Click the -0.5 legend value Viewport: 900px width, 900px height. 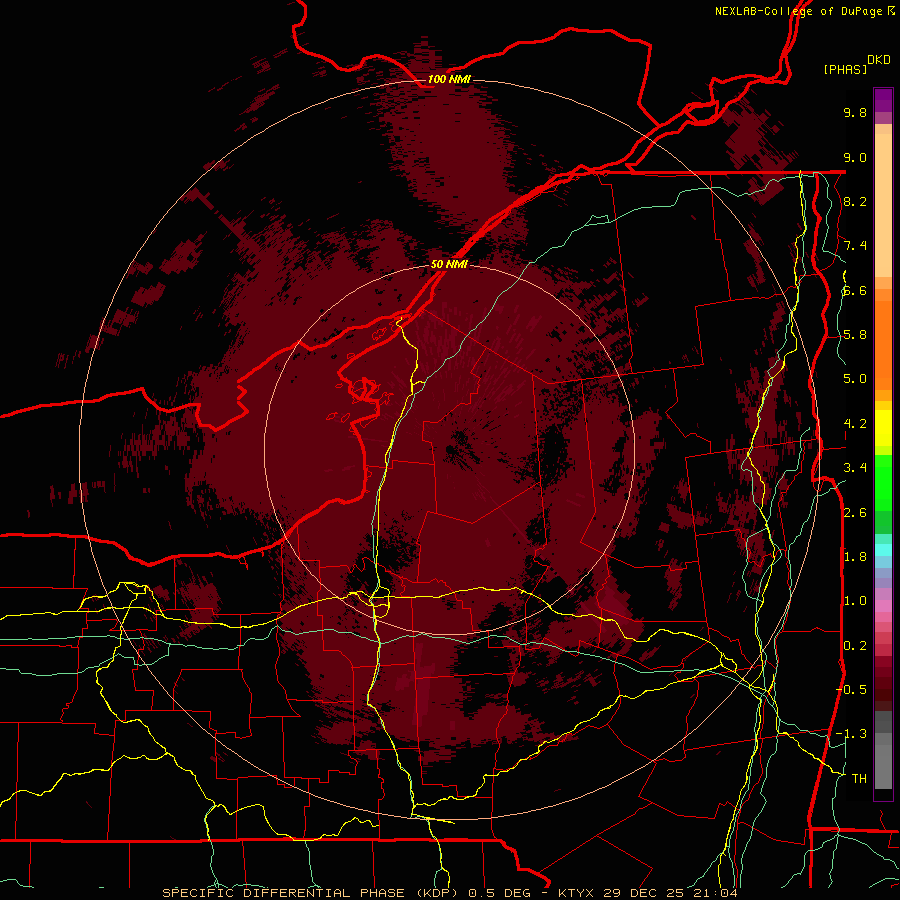(852, 689)
